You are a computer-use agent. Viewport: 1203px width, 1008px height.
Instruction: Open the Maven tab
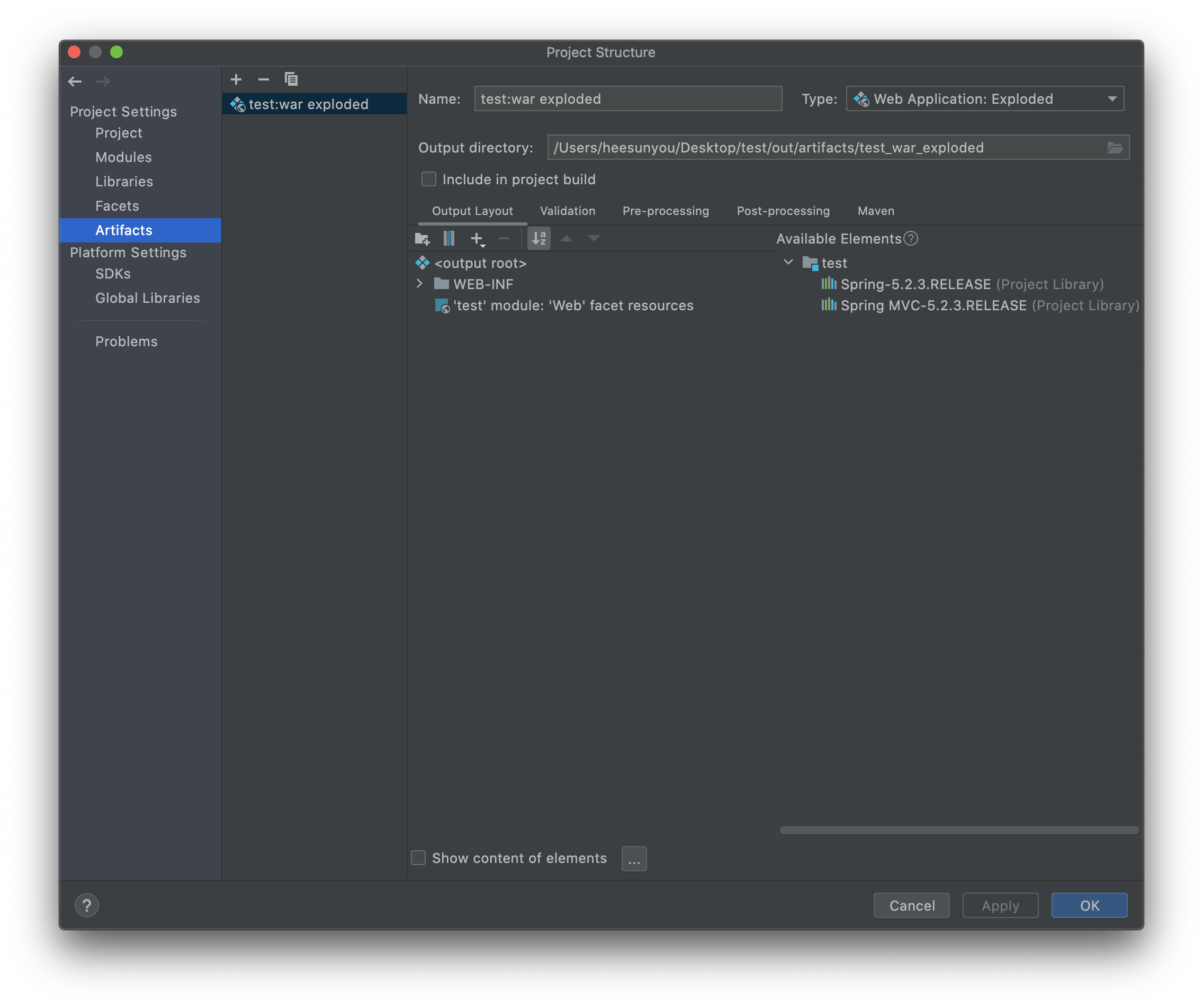[875, 211]
